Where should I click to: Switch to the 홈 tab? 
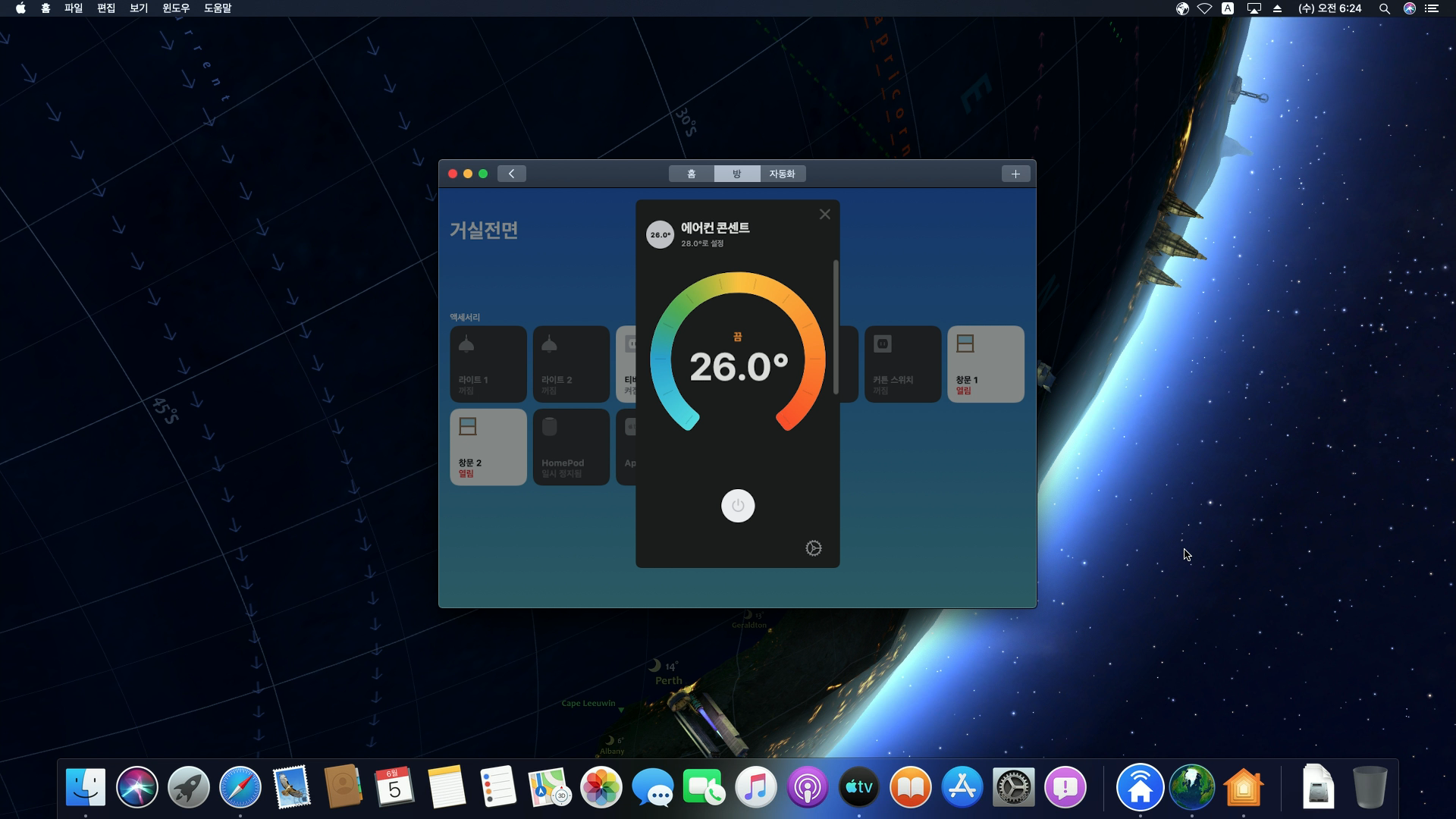click(x=691, y=174)
